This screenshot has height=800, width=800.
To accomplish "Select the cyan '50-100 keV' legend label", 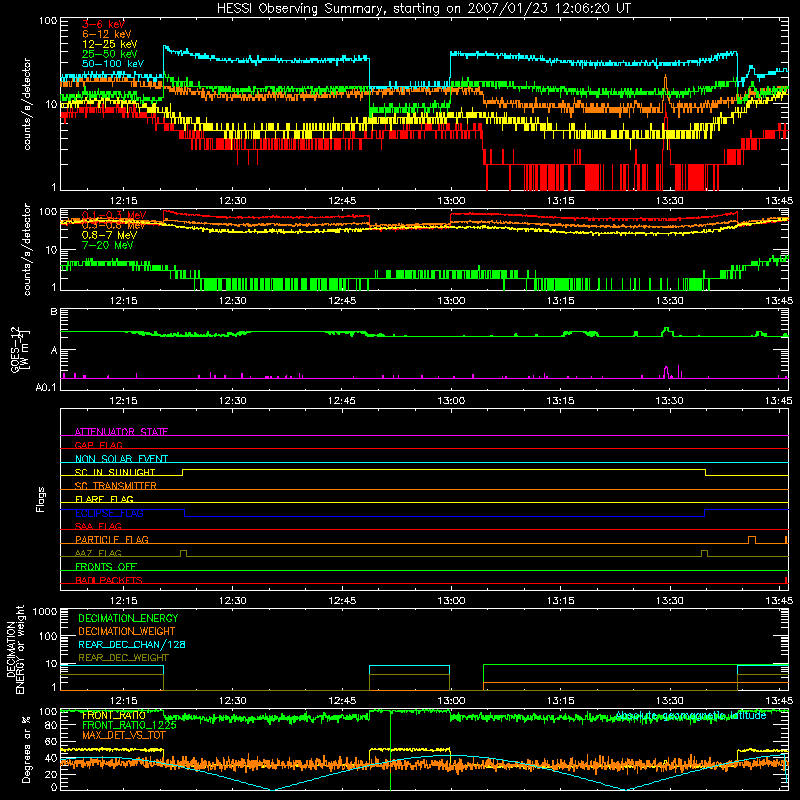I will (x=113, y=64).
